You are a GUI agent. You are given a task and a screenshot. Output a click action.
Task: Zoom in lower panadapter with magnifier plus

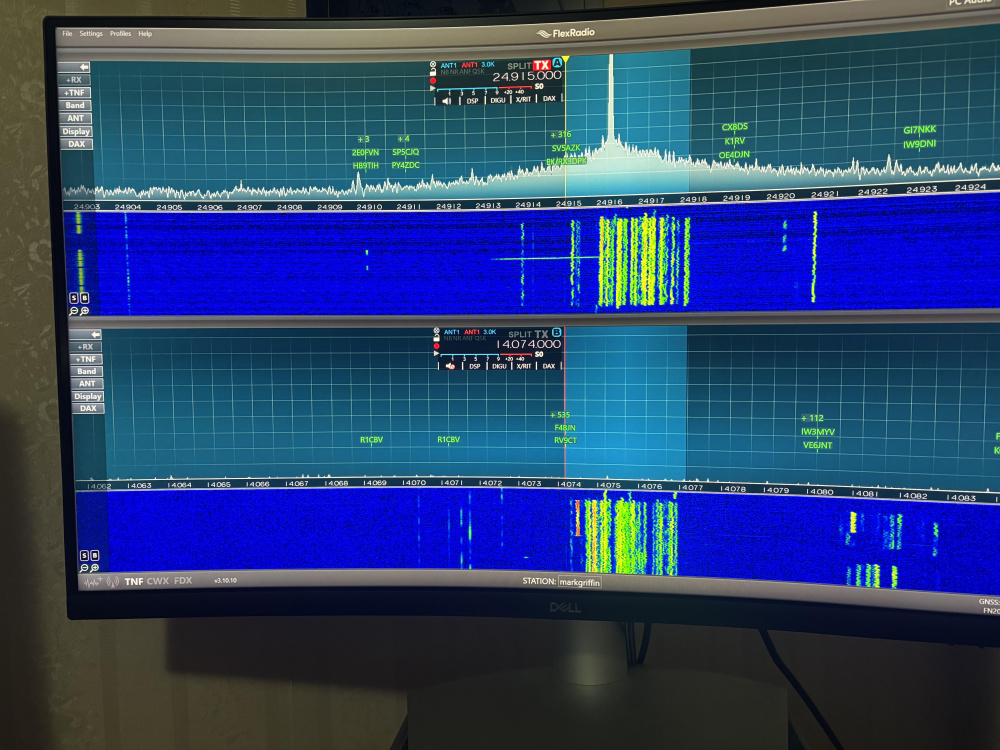94,568
